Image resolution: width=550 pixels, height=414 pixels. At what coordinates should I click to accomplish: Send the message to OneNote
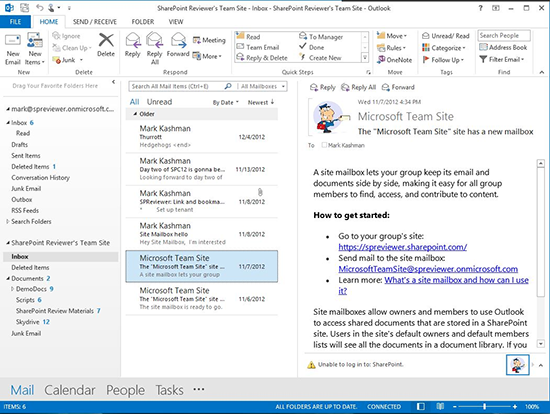coord(395,60)
